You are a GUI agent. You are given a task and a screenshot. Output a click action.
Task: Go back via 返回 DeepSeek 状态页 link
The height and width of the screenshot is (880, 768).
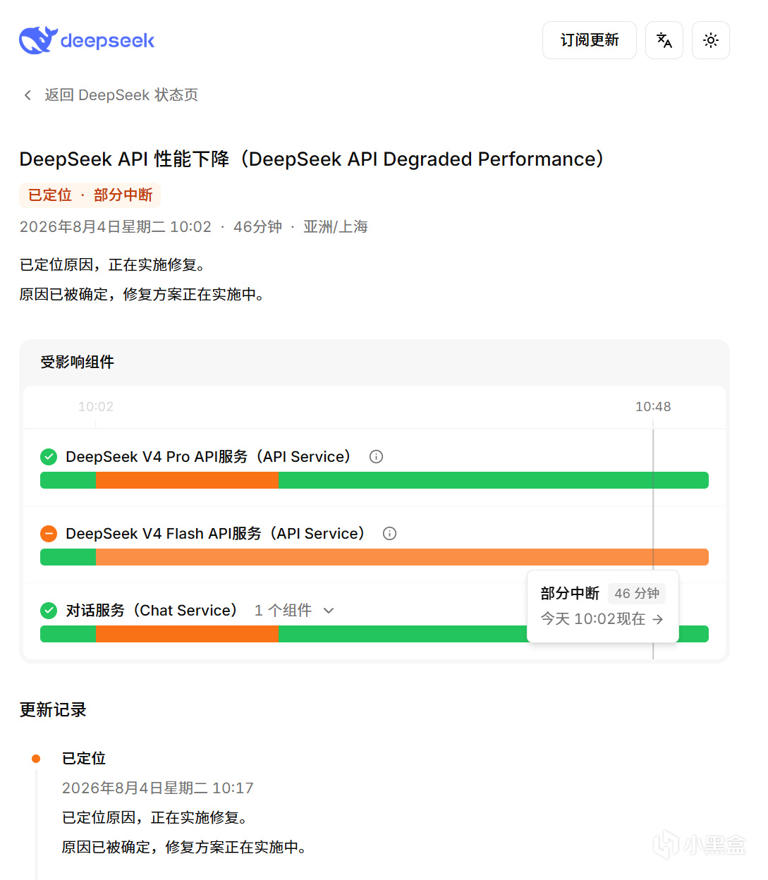click(x=121, y=95)
